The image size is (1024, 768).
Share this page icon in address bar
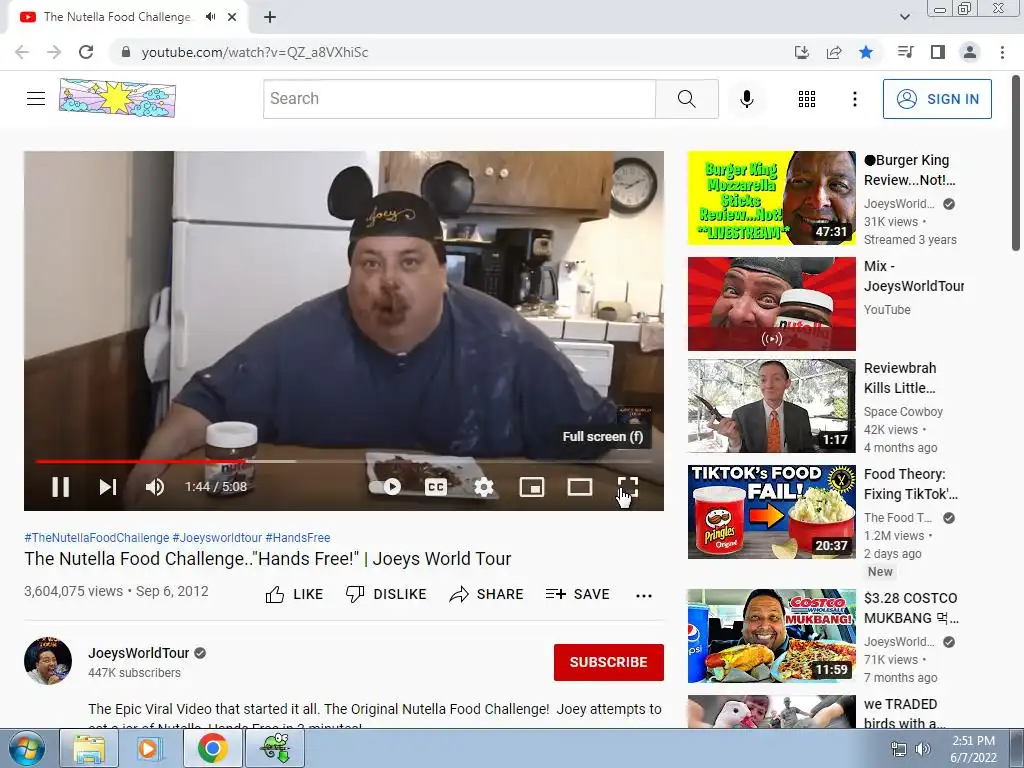(x=834, y=52)
